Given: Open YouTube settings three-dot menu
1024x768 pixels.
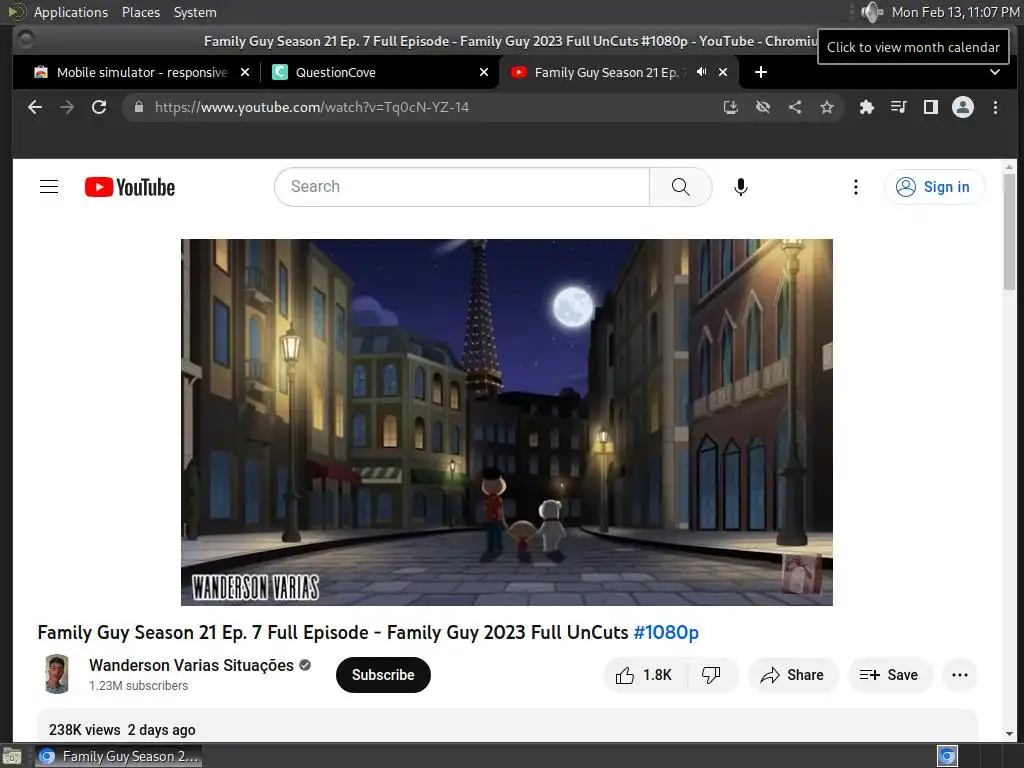Looking at the screenshot, I should tap(856, 187).
